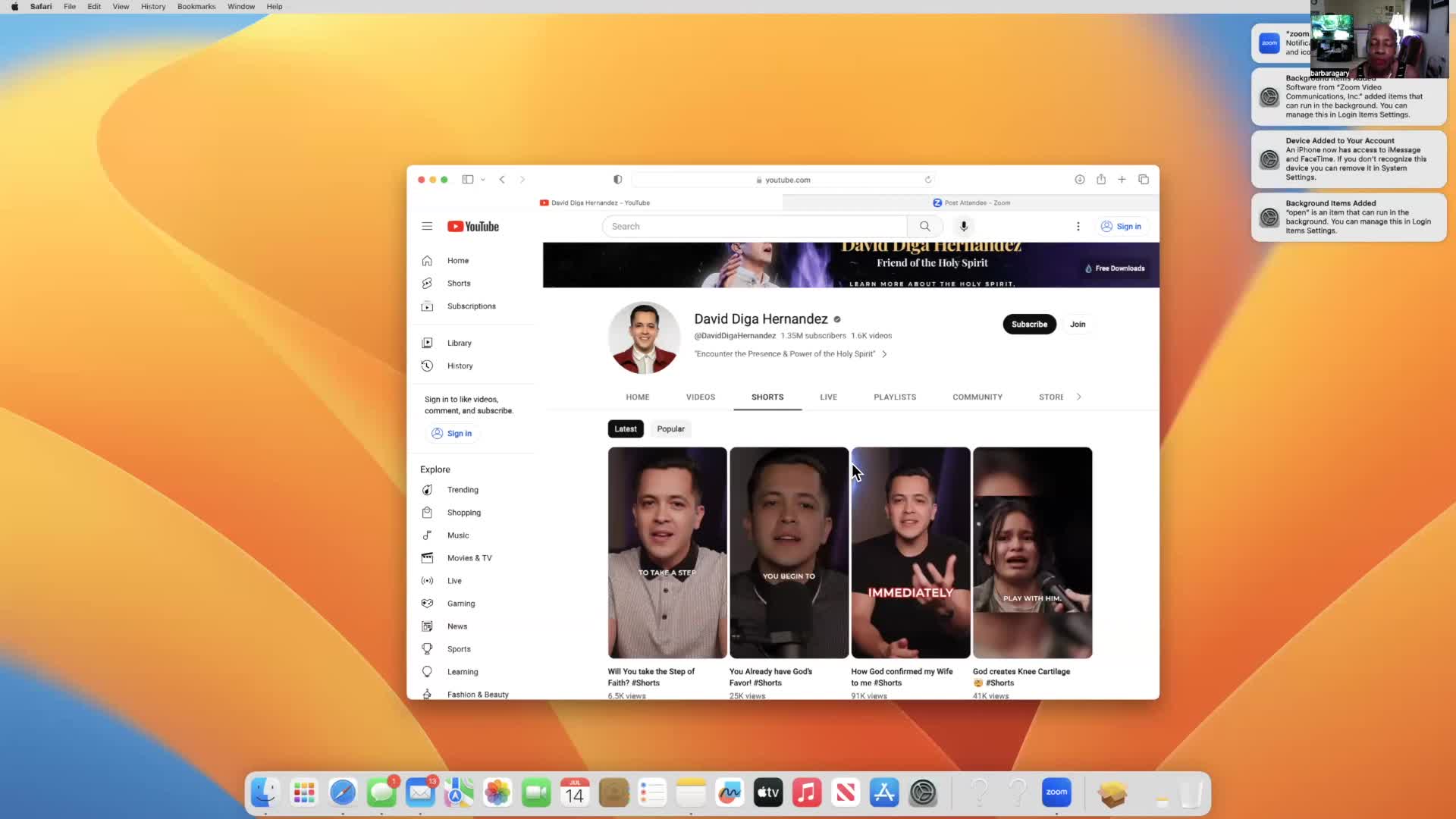The height and width of the screenshot is (819, 1456).
Task: Switch to channel COMMUNITY tab
Action: click(977, 397)
